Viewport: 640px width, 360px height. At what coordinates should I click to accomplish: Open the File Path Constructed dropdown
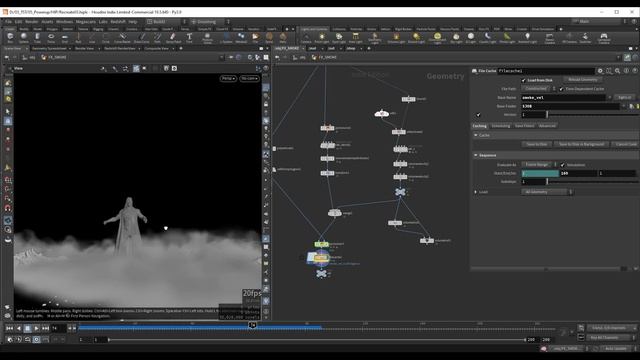click(539, 89)
